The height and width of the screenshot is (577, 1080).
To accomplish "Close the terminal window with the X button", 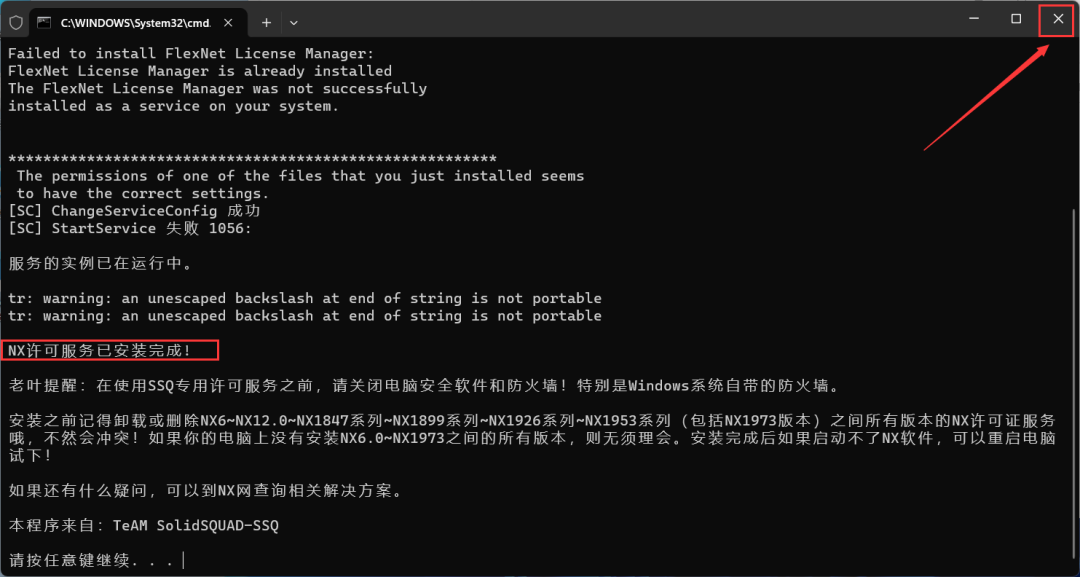I will [x=1058, y=19].
